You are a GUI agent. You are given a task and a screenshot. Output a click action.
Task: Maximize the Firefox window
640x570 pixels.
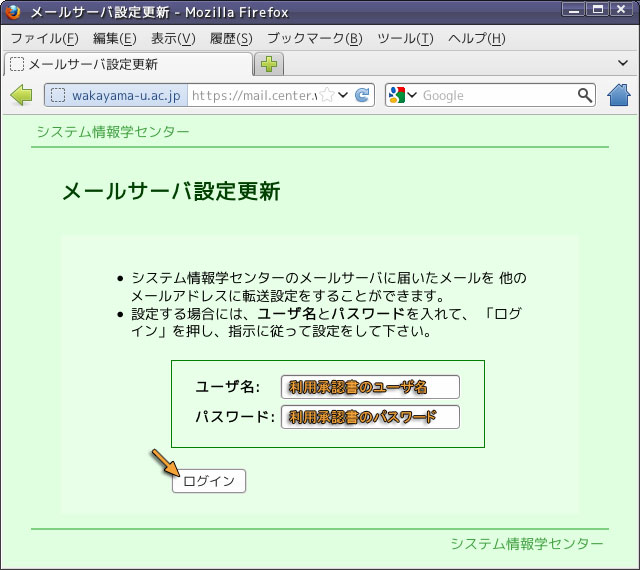click(x=598, y=9)
